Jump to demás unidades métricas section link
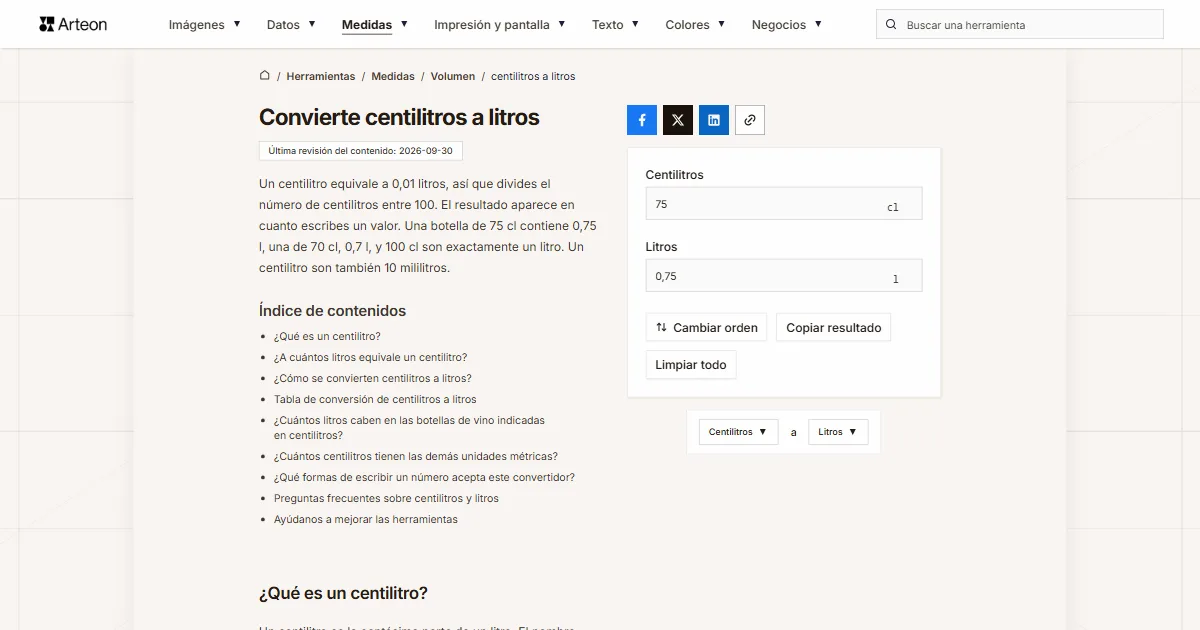This screenshot has width=1200, height=630. [416, 456]
